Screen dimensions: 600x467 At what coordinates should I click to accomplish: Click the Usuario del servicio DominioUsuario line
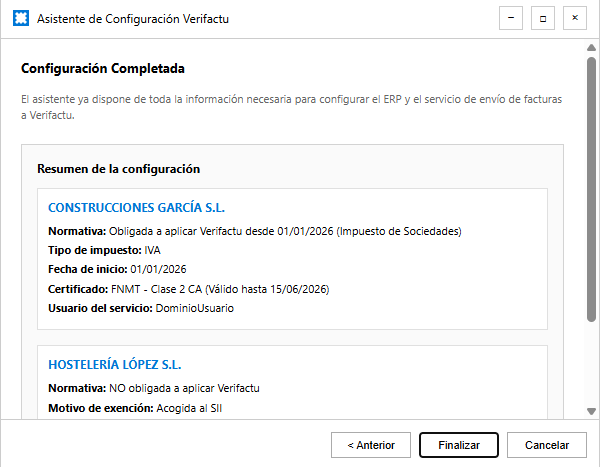[x=141, y=308]
